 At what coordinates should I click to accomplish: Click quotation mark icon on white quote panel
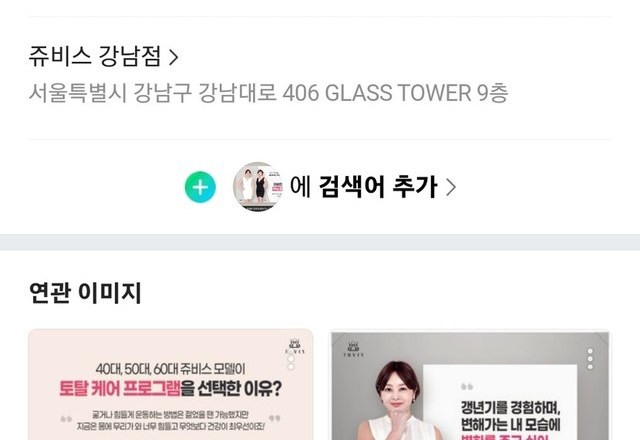(x=467, y=386)
